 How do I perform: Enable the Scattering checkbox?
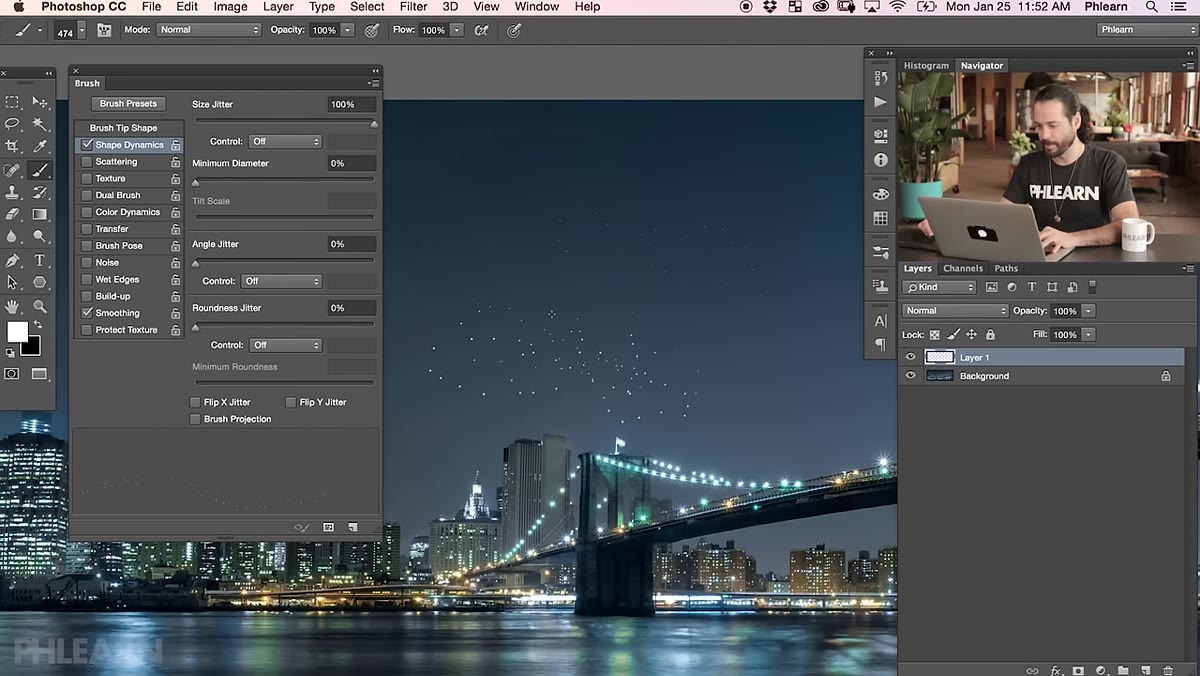click(87, 162)
